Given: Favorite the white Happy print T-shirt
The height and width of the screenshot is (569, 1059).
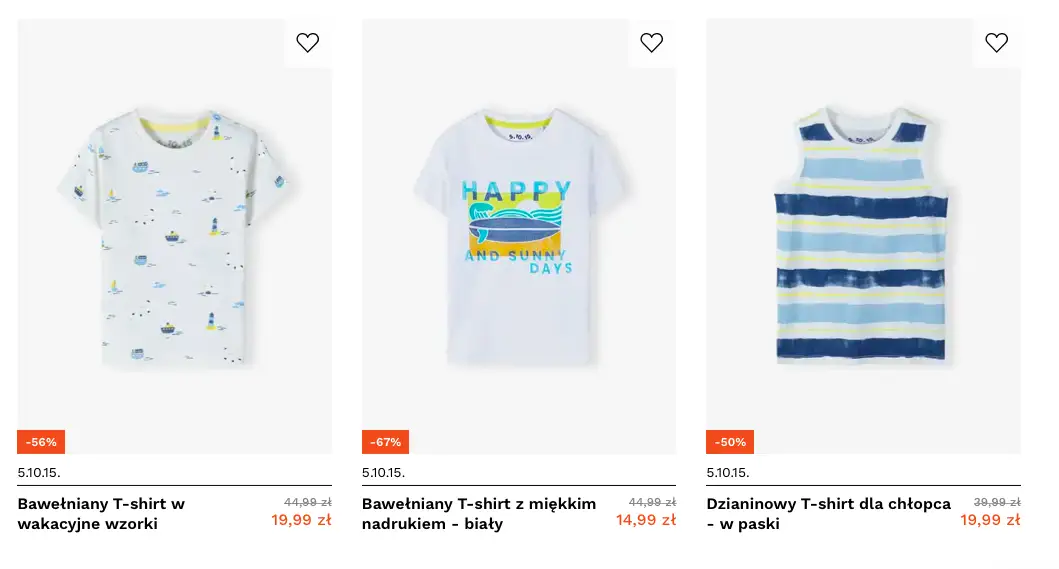Looking at the screenshot, I should point(652,43).
